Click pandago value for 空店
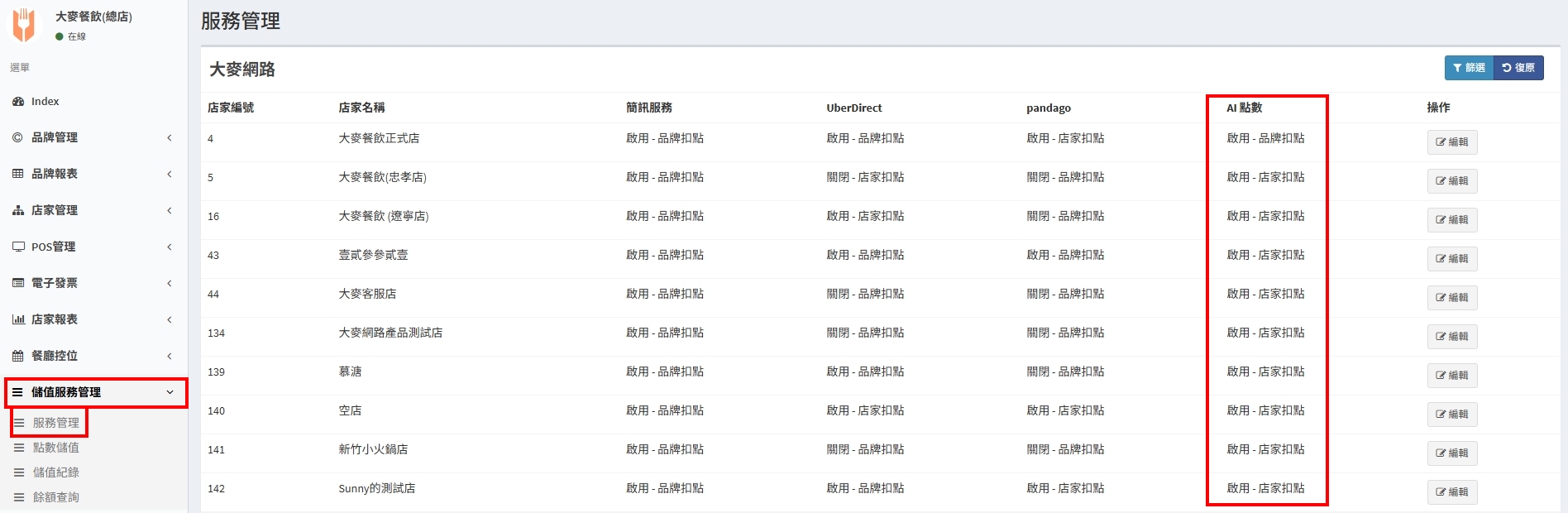The width and height of the screenshot is (1568, 513). click(x=1065, y=410)
